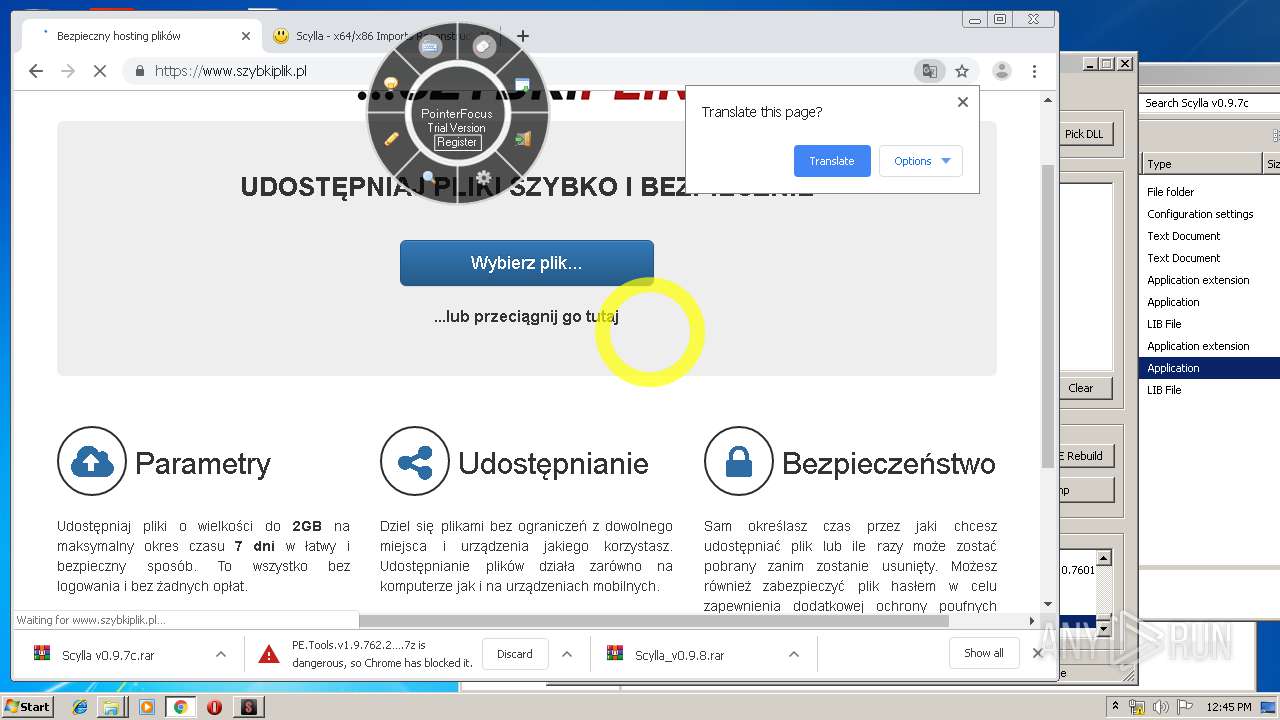
Task: Close the Translate popup
Action: tap(962, 102)
